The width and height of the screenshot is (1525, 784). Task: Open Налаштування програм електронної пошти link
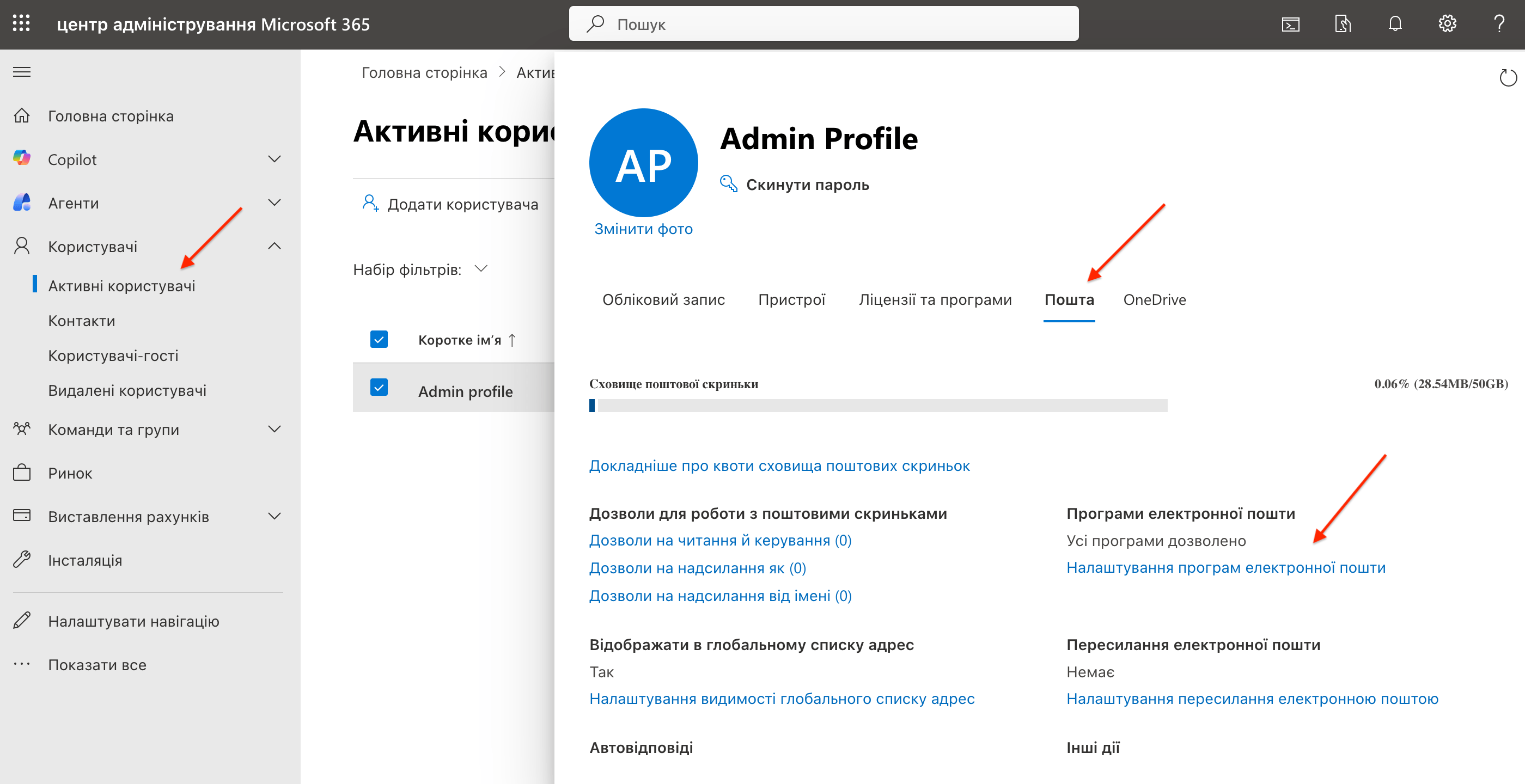point(1226,567)
